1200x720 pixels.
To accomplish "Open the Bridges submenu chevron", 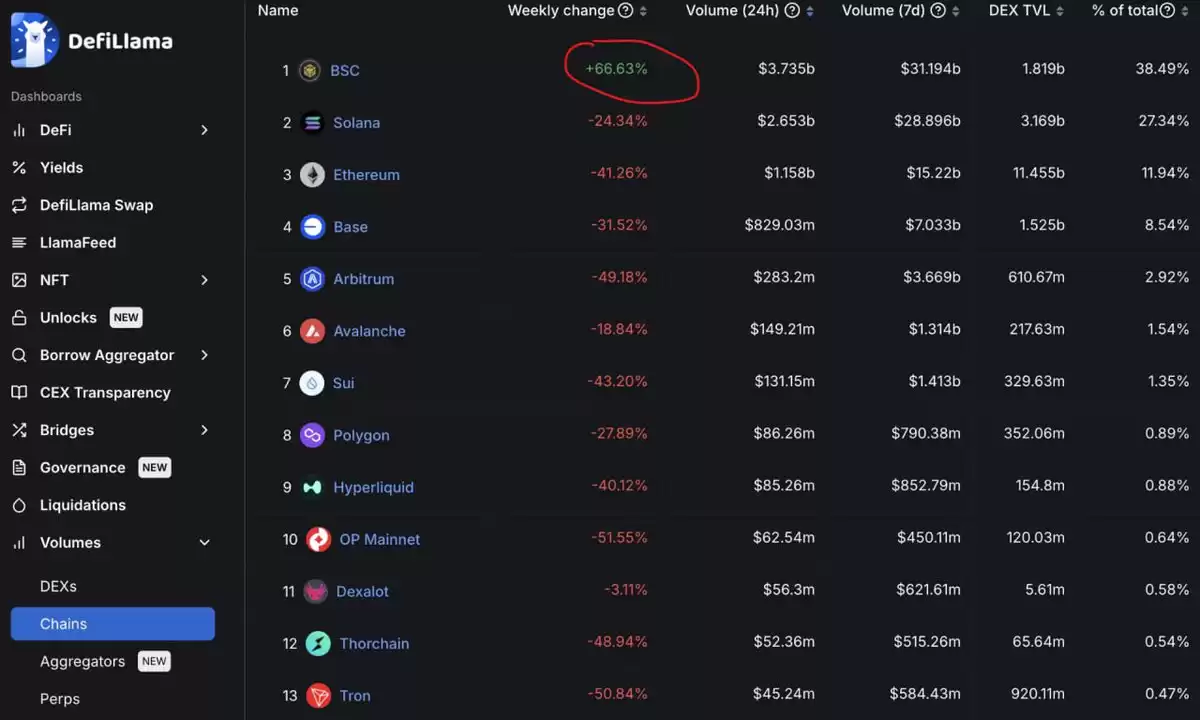I will 204,430.
